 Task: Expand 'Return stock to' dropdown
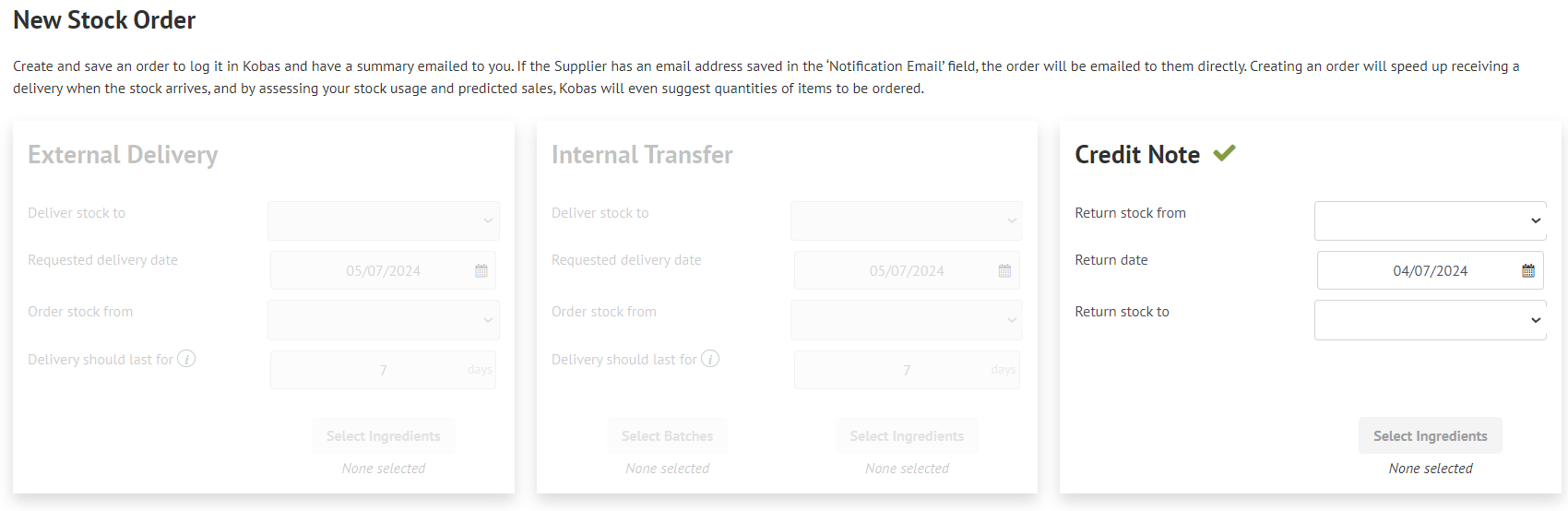coord(1430,320)
